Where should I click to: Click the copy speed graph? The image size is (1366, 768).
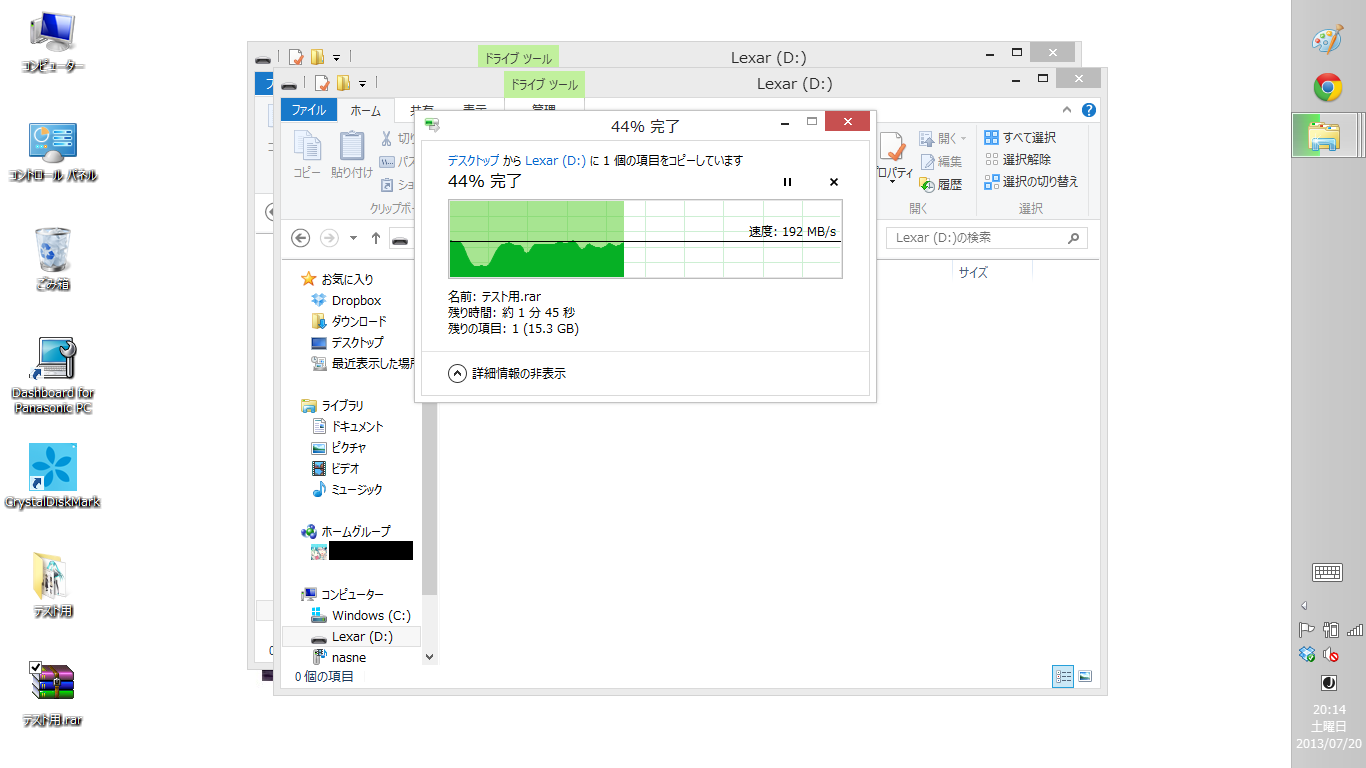coord(646,238)
